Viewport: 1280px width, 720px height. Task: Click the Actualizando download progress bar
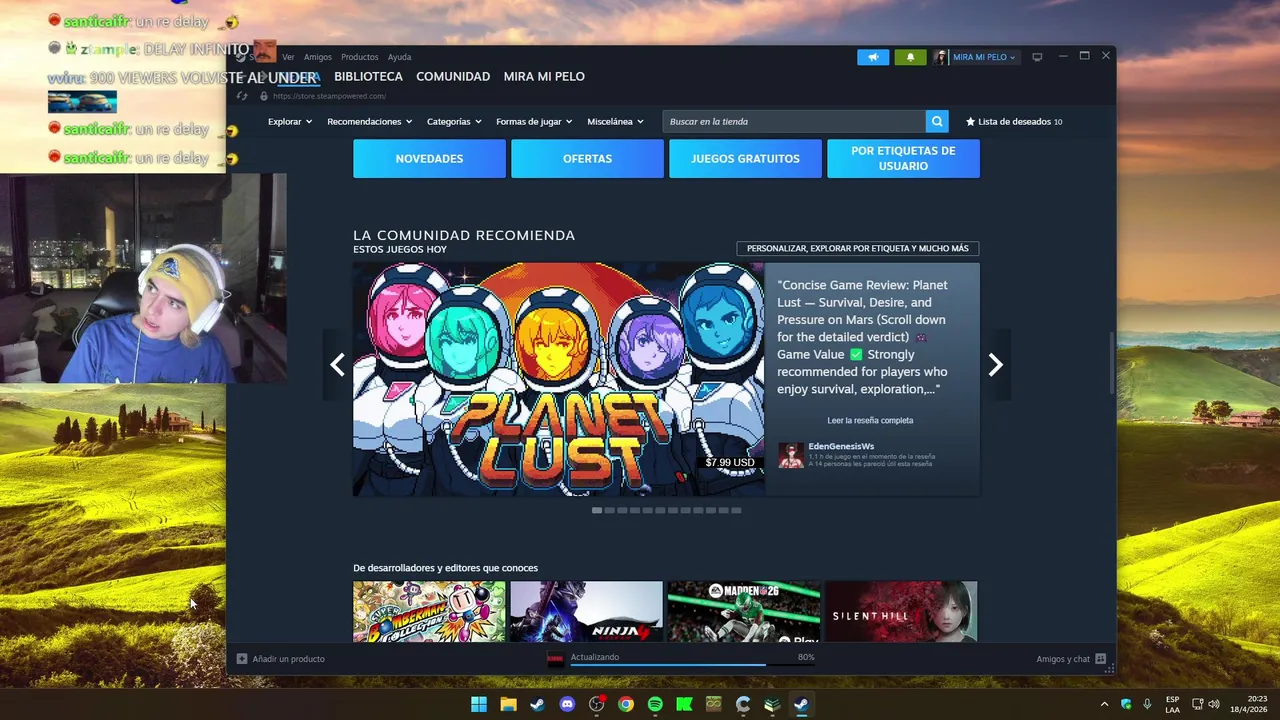691,663
